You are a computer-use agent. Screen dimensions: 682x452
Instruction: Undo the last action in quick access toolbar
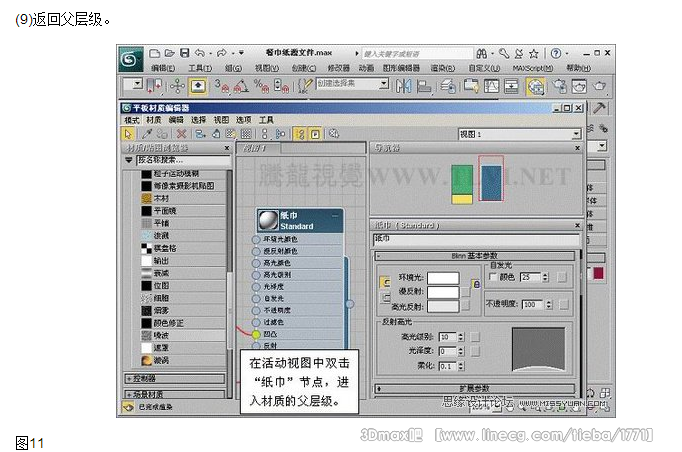[200, 53]
